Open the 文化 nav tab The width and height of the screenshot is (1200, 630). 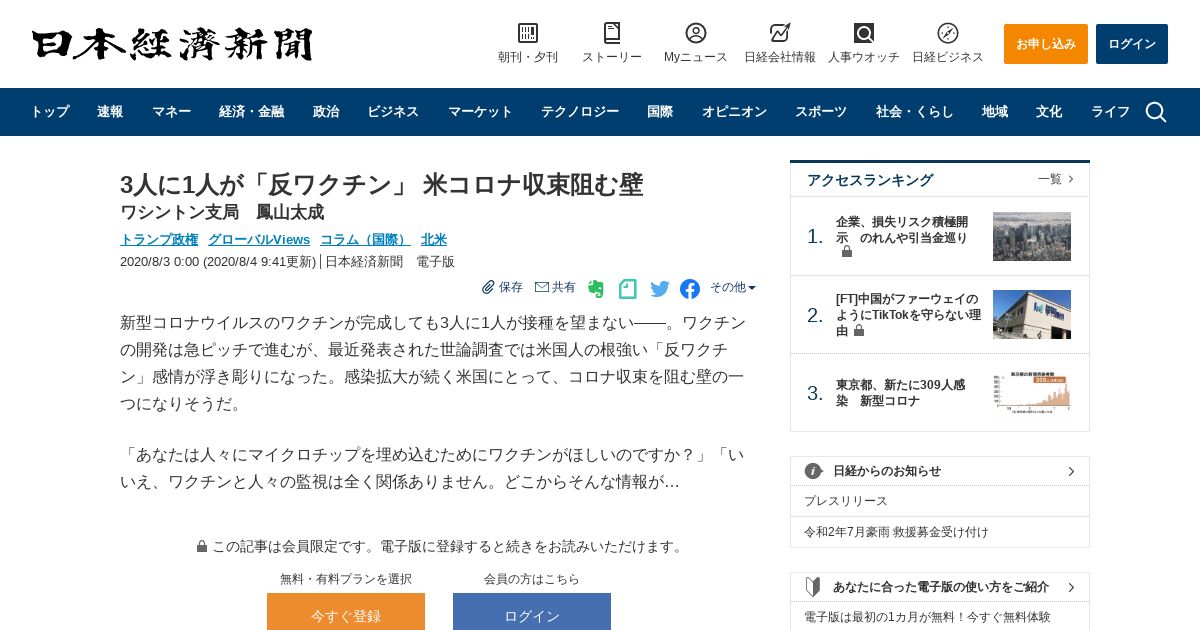pyautogui.click(x=1049, y=112)
